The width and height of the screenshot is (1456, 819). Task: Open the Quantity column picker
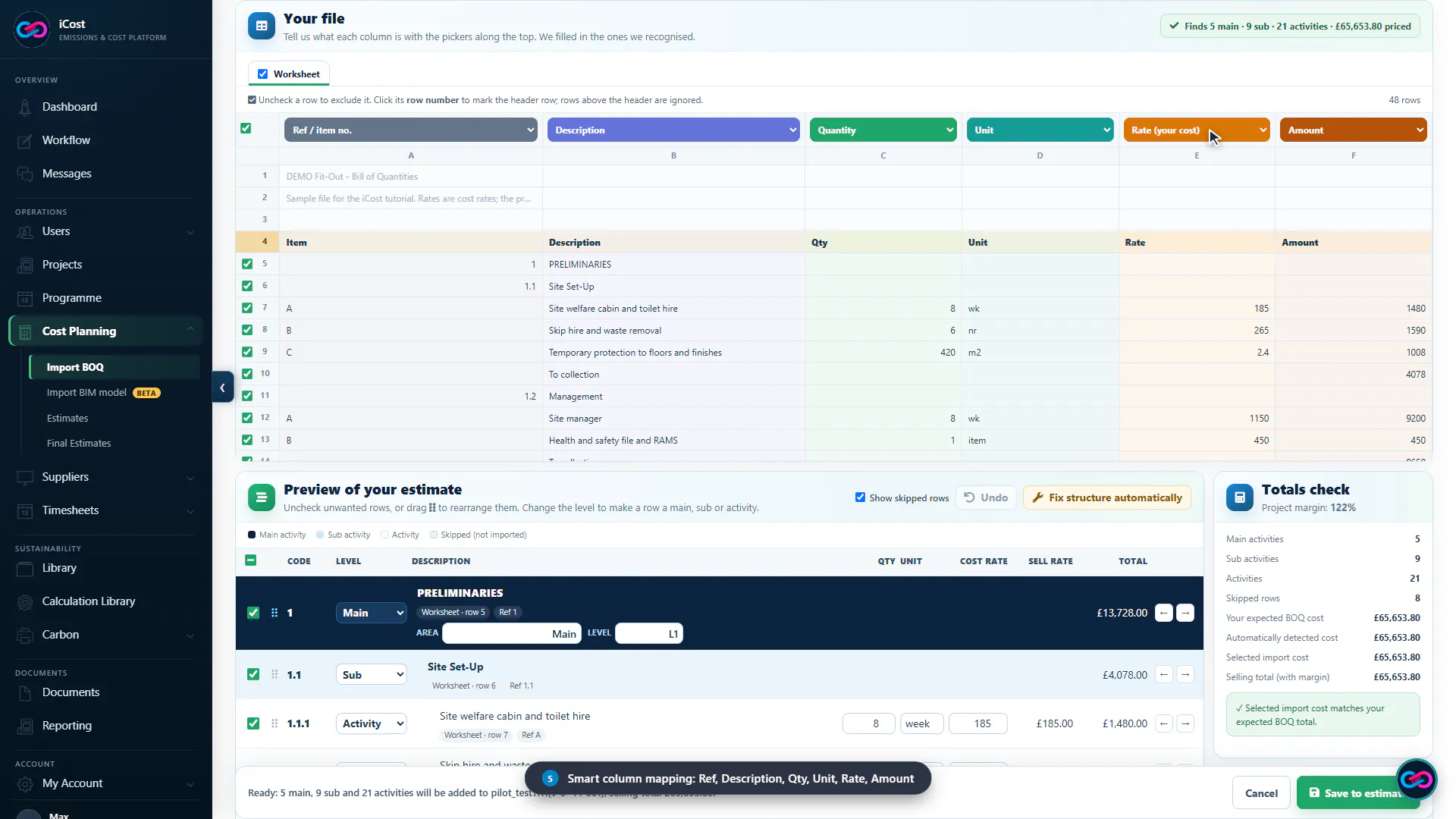[x=883, y=130]
